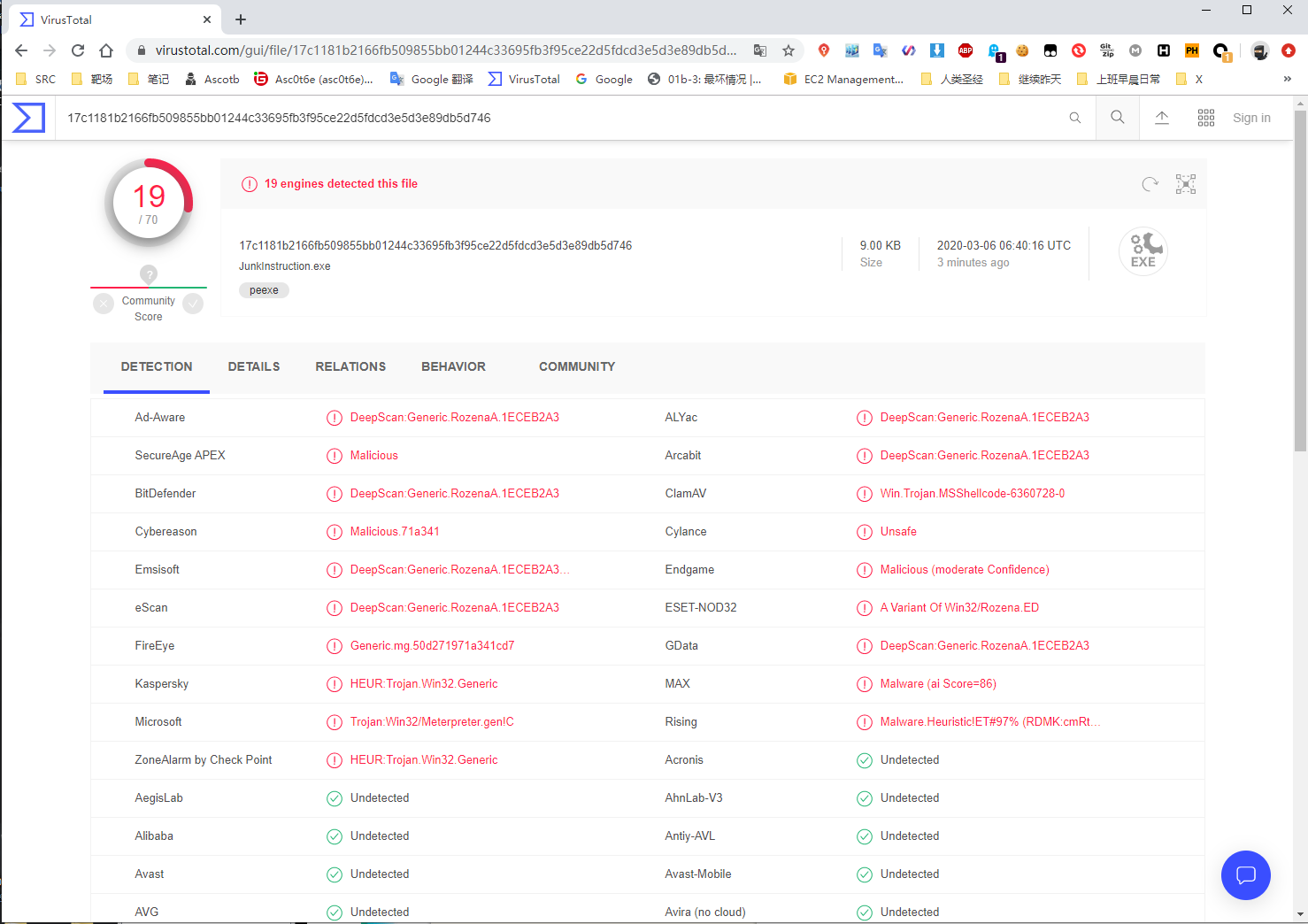Open the GitZip extension
Image resolution: width=1308 pixels, height=924 pixels.
click(x=1107, y=50)
